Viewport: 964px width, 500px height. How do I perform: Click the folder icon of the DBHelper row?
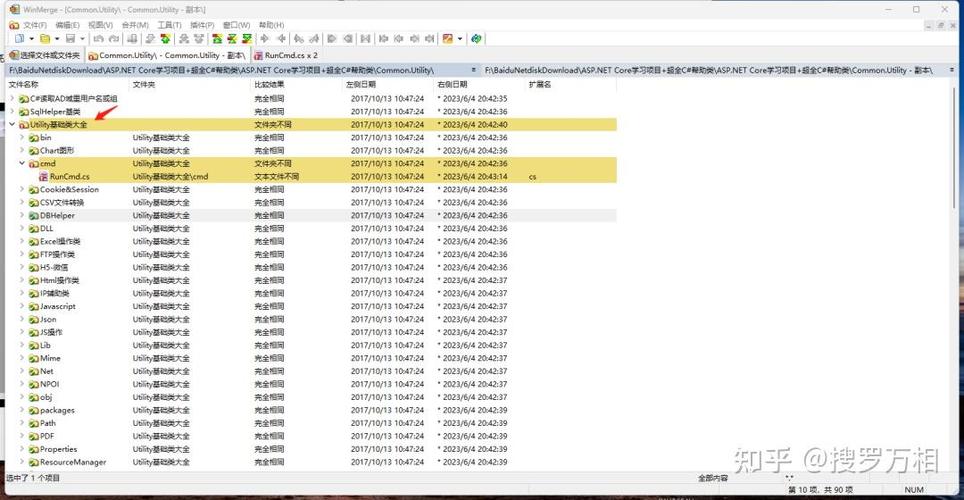point(34,216)
